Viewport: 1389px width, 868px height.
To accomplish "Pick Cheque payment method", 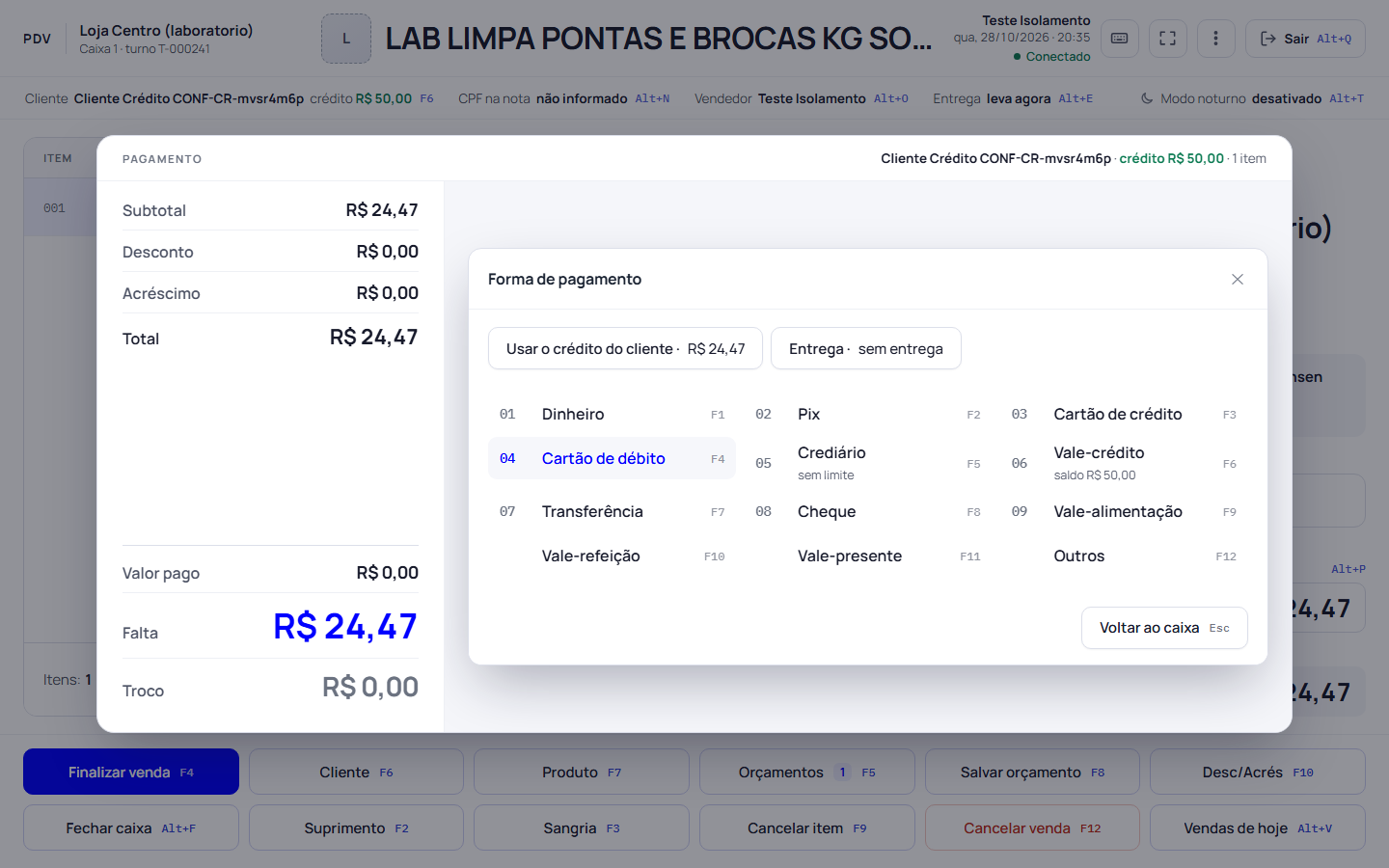I will pyautogui.click(x=868, y=511).
